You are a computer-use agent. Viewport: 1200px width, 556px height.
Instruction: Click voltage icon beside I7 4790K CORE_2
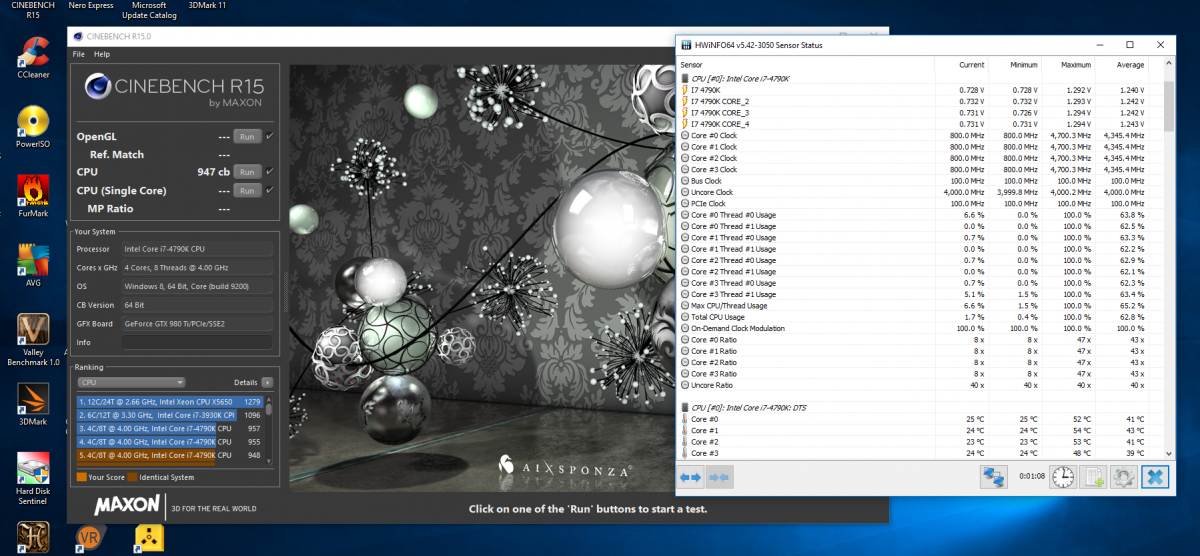(x=684, y=101)
